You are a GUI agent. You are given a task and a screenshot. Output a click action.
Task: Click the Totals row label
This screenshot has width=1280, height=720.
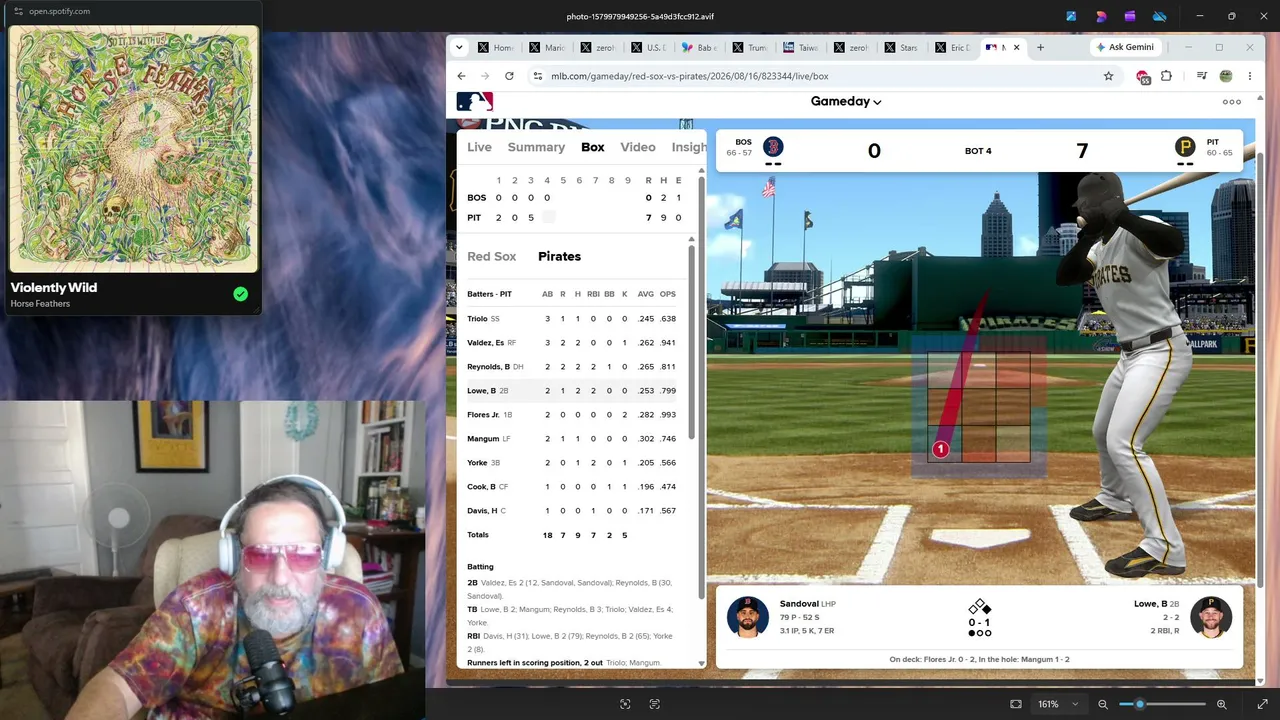pos(479,535)
